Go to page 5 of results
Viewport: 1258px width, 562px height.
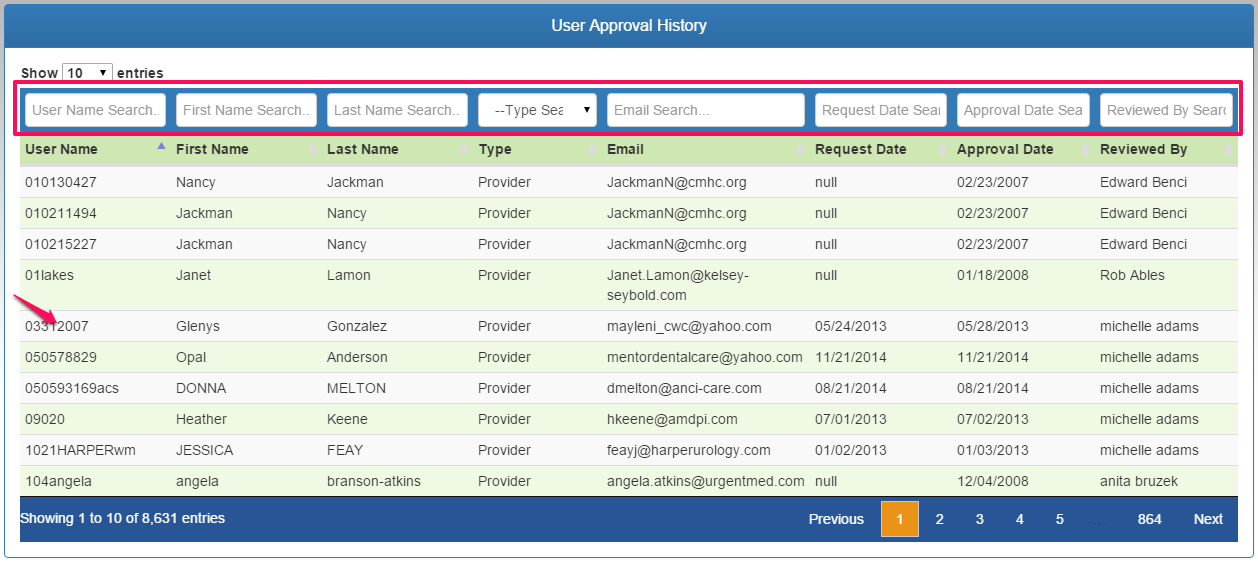point(1059,519)
